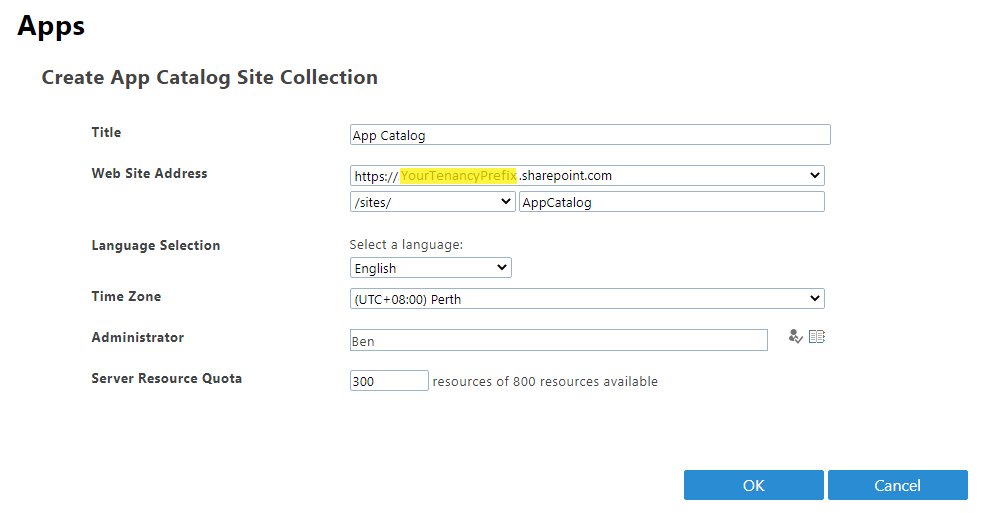The image size is (981, 513).
Task: Click the AppCatalog URL name field
Action: [x=671, y=202]
